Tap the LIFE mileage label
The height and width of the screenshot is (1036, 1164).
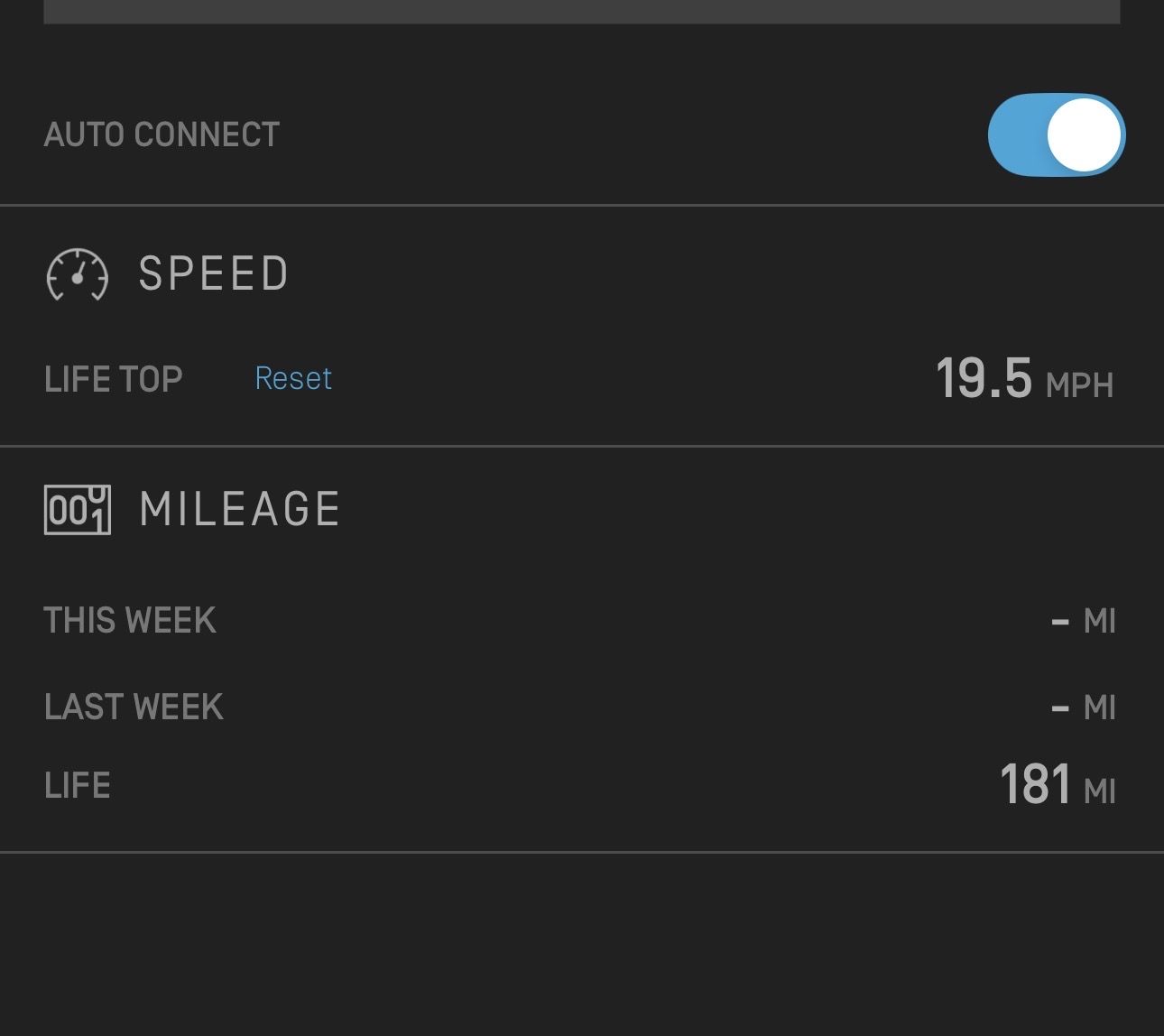[78, 786]
